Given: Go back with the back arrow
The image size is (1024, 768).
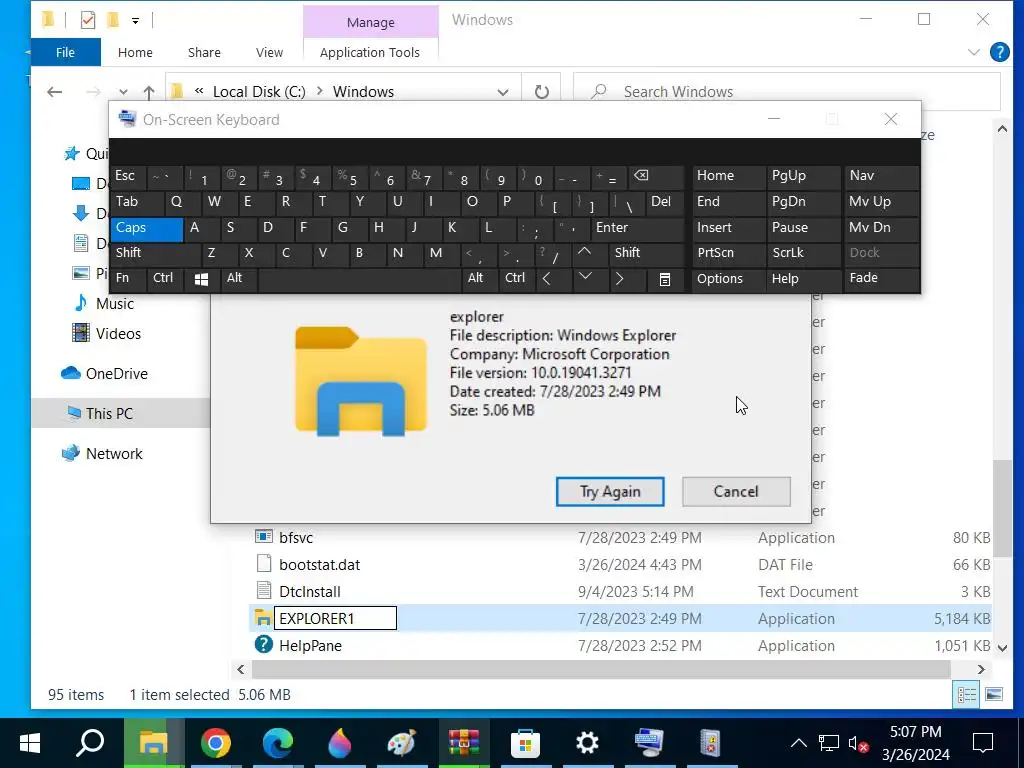Looking at the screenshot, I should pyautogui.click(x=55, y=92).
